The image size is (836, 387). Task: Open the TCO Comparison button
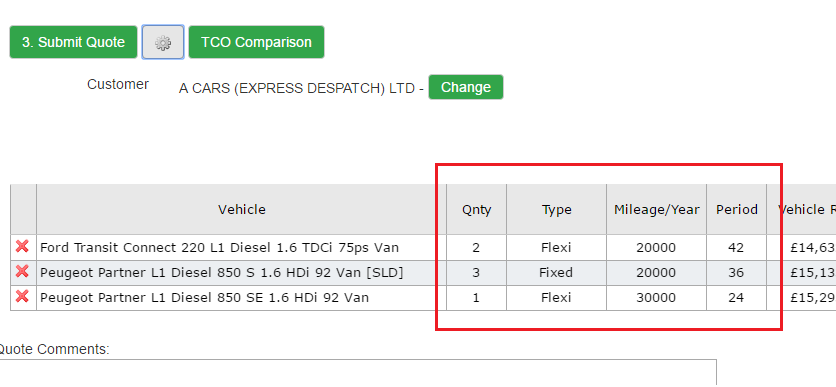256,42
